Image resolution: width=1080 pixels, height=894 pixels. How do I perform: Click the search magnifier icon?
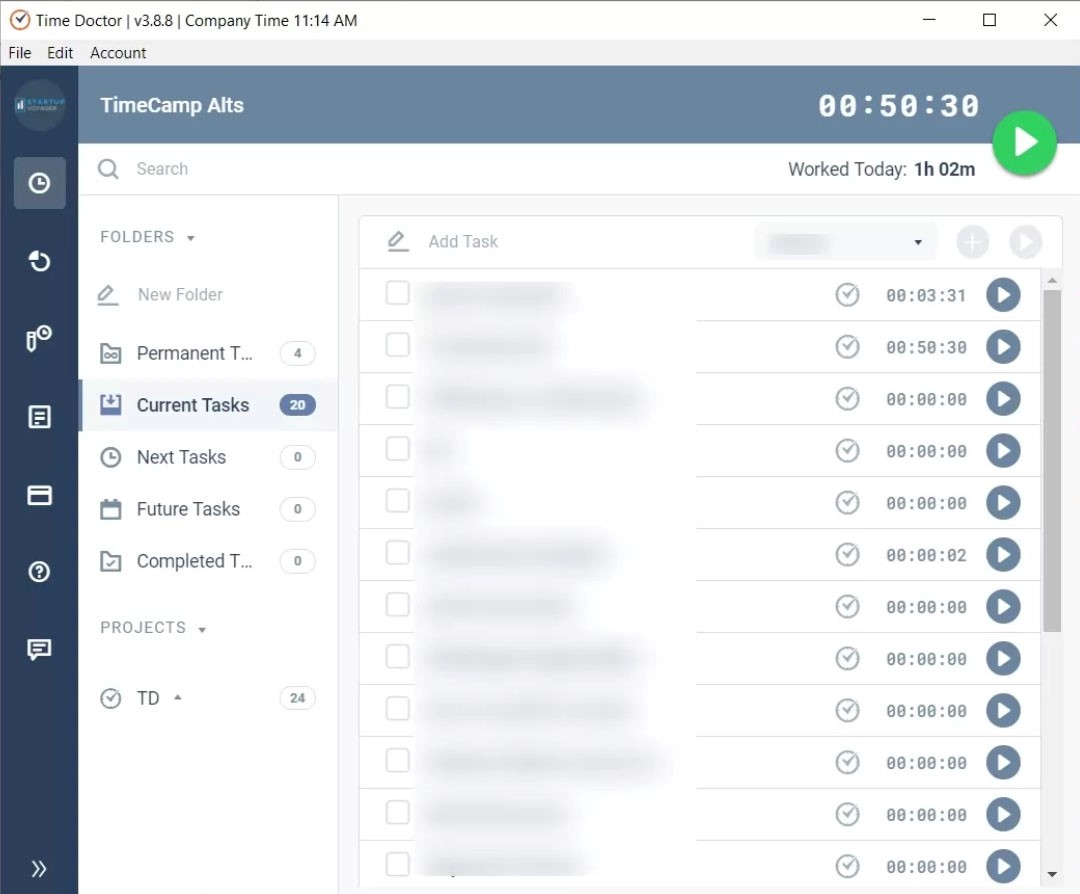click(108, 169)
